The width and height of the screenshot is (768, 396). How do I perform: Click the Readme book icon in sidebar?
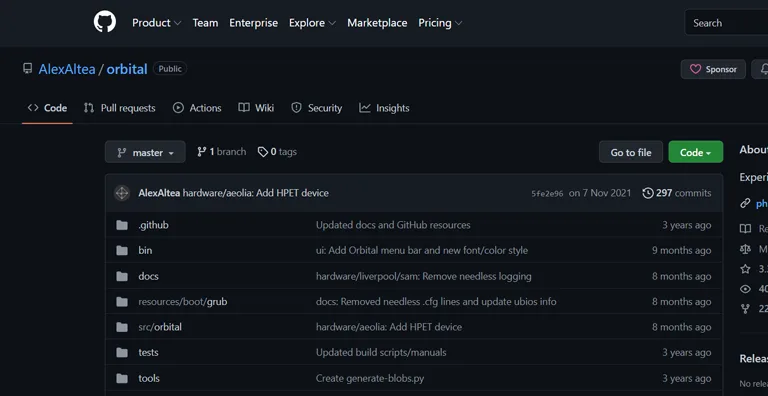click(745, 228)
